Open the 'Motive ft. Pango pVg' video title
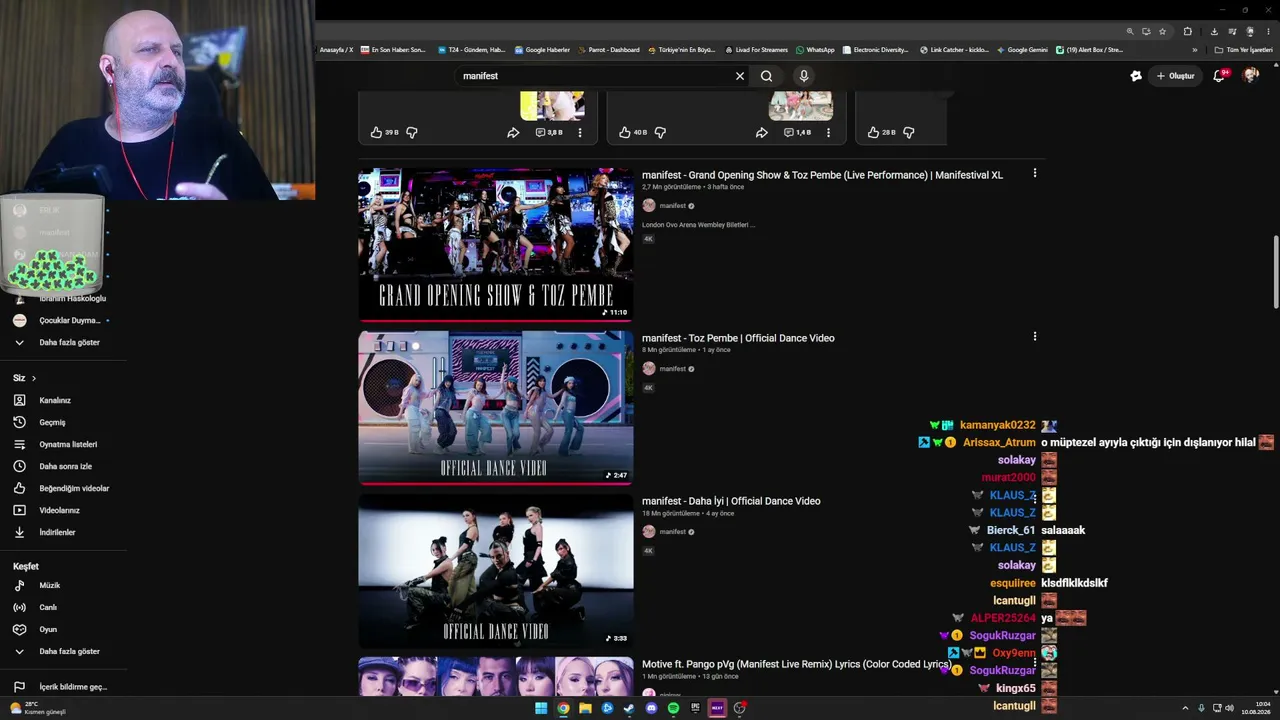 [796, 664]
